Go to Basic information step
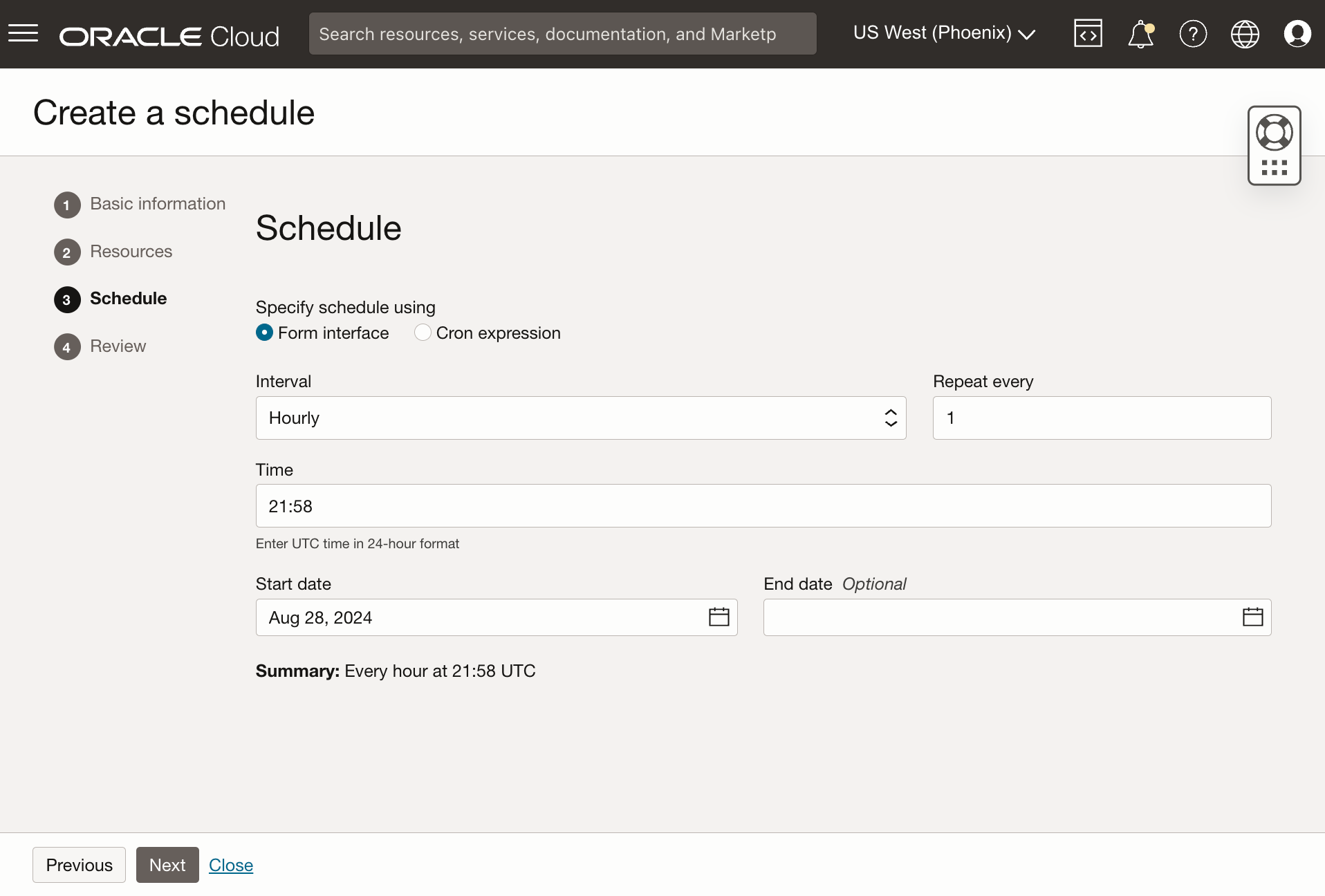The width and height of the screenshot is (1325, 896). pyautogui.click(x=157, y=204)
